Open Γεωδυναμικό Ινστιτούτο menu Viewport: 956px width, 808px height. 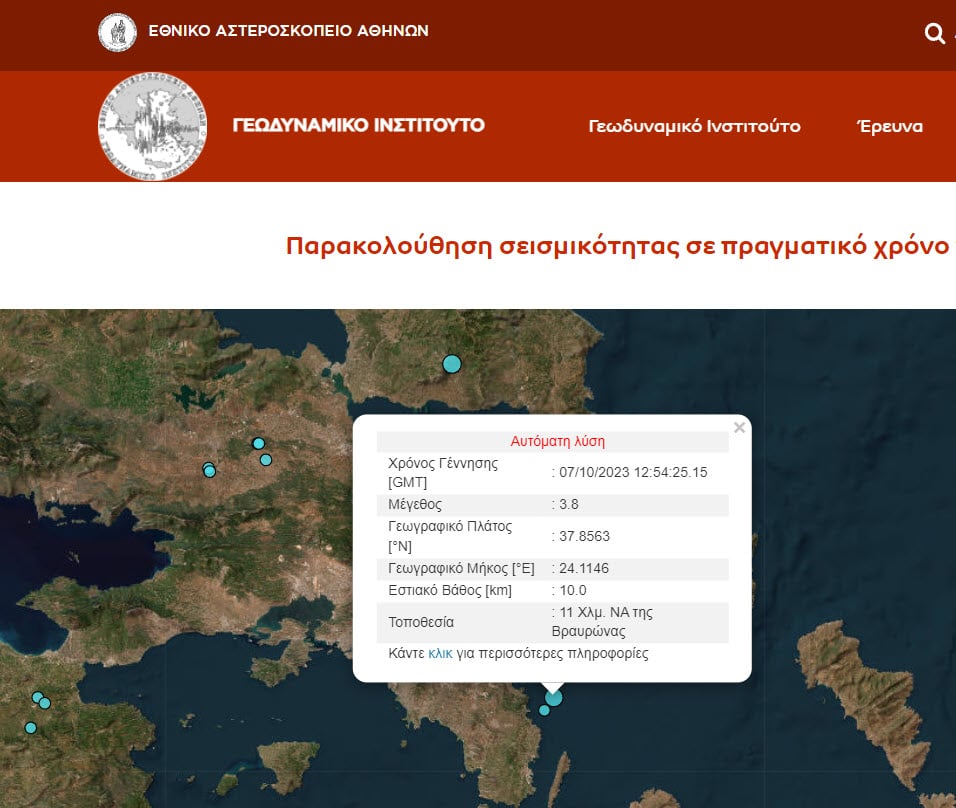click(694, 126)
